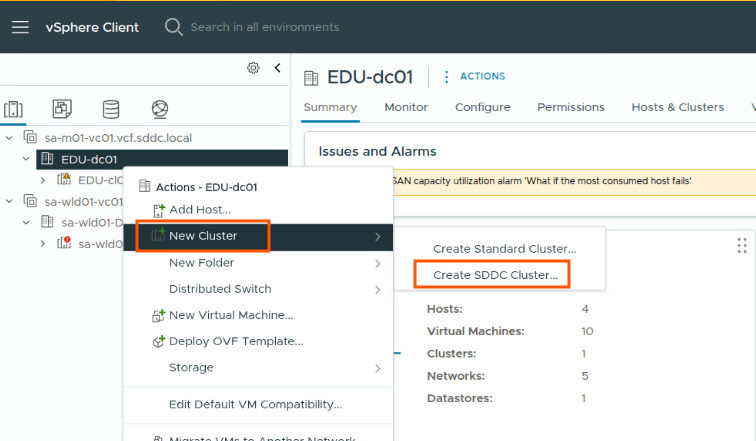
Task: Open the Storage inventory view icon
Action: coord(110,108)
